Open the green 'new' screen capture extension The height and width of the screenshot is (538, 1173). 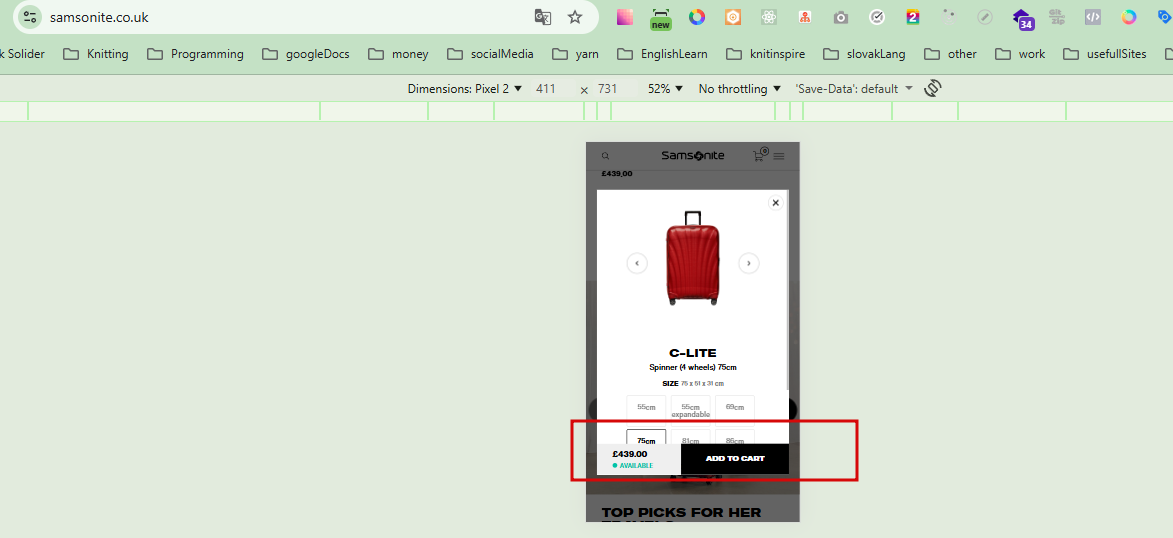[x=661, y=19]
